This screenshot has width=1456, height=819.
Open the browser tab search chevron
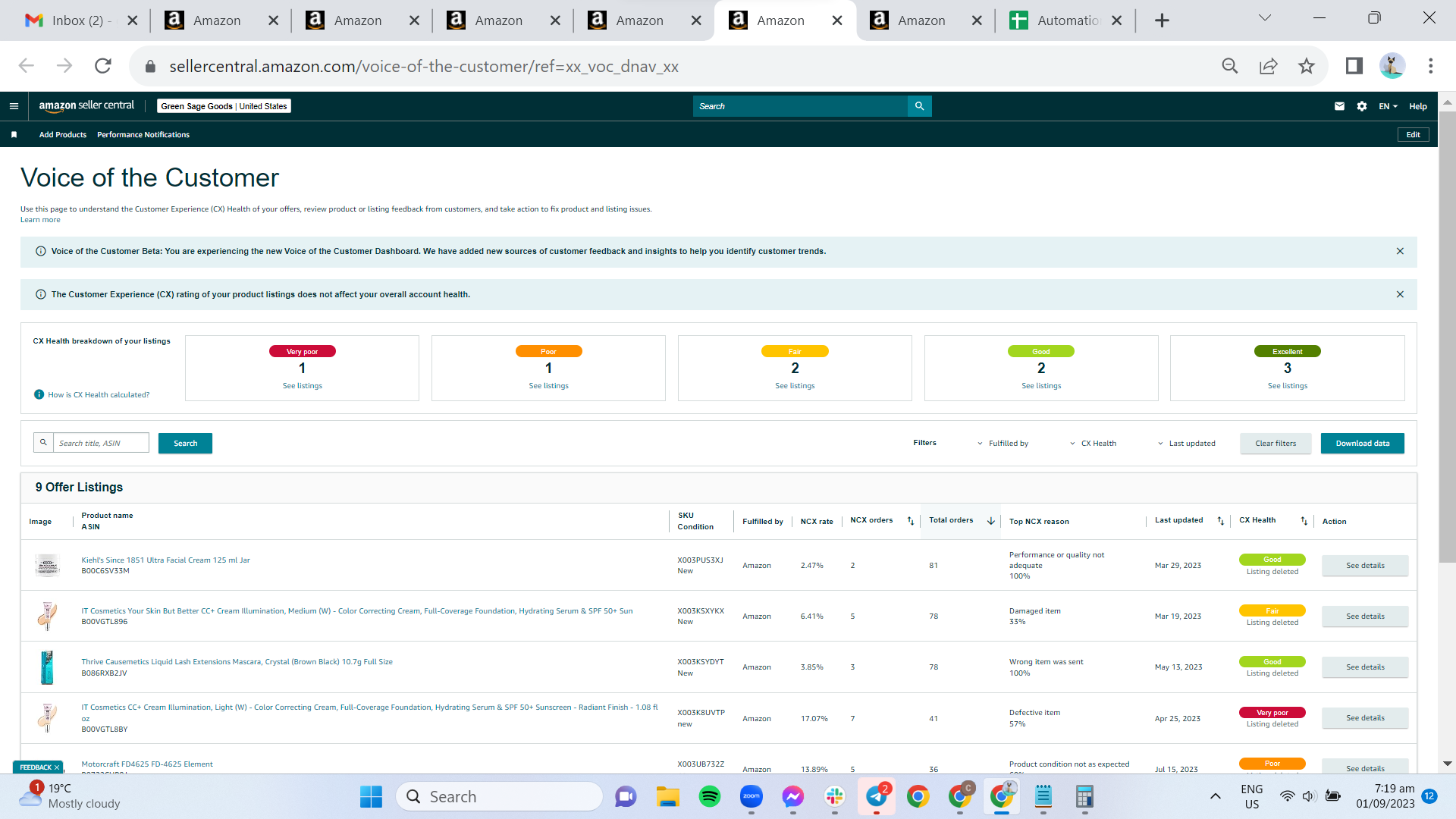click(1264, 18)
